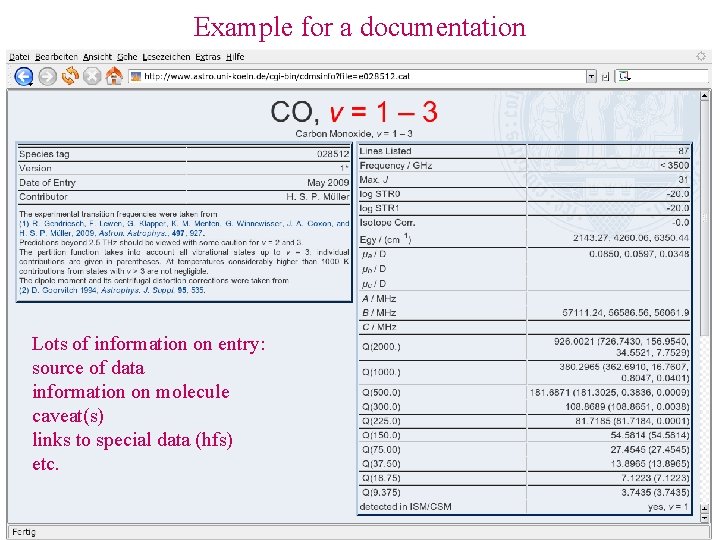Click the greyed Forward arrow button
720x540 pixels.
click(x=47, y=76)
